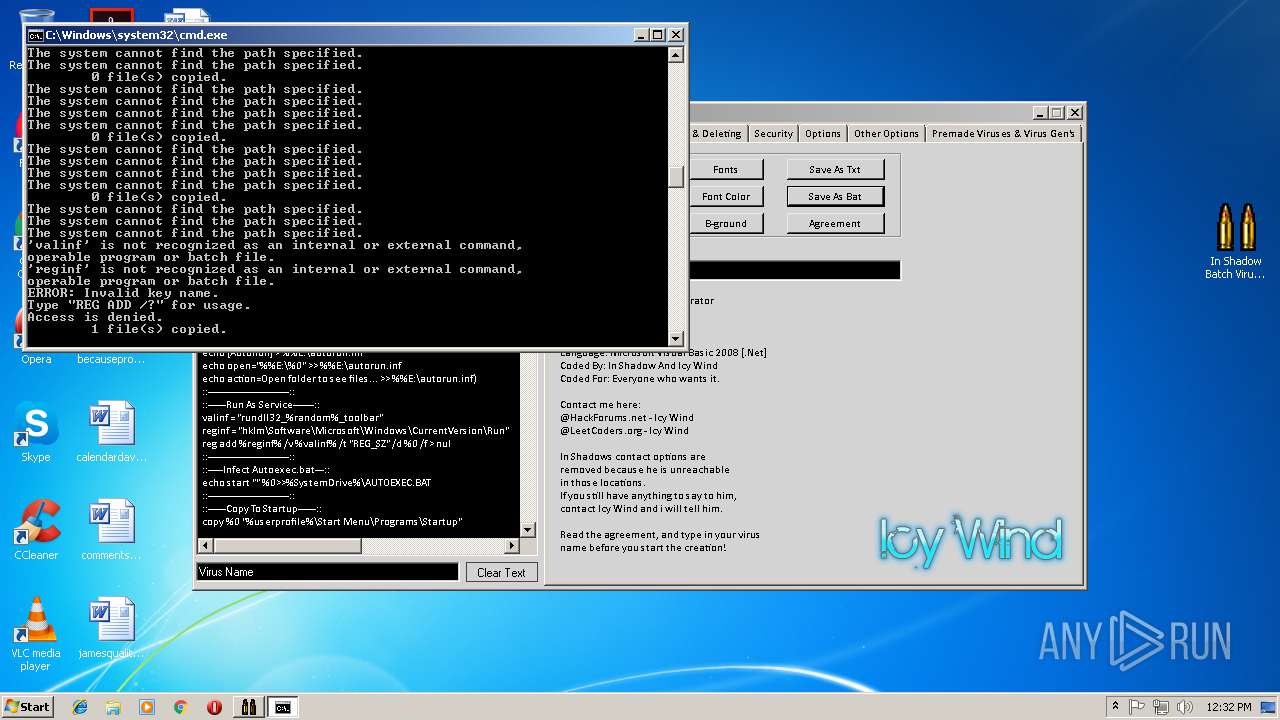The width and height of the screenshot is (1280, 720).
Task: Click the Internet Explorer taskbar icon
Action: click(80, 707)
